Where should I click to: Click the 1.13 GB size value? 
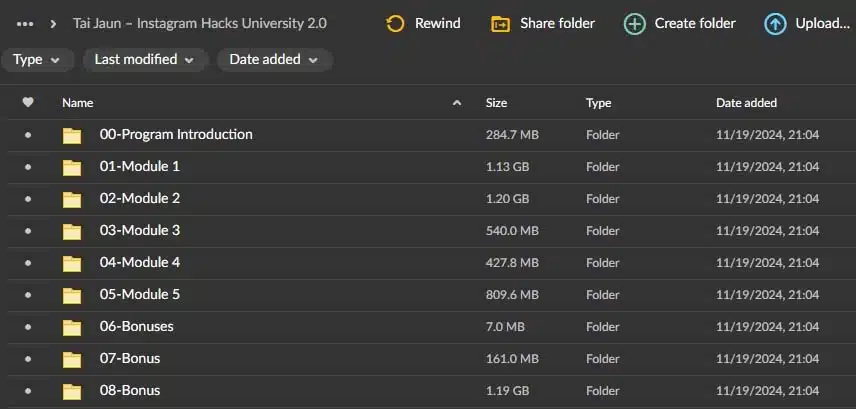[507, 167]
